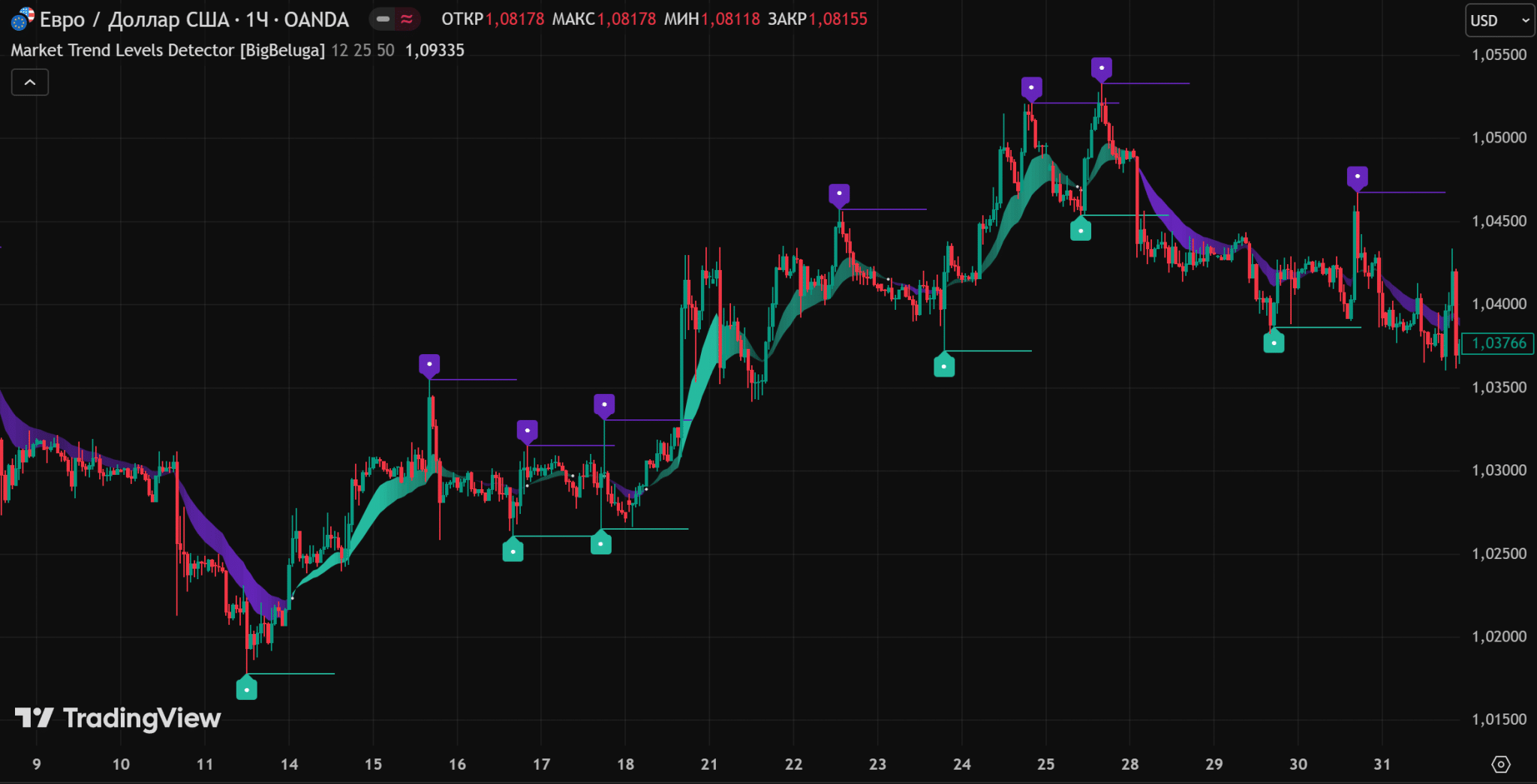
Task: Open the USD currency dropdown
Action: (1499, 20)
